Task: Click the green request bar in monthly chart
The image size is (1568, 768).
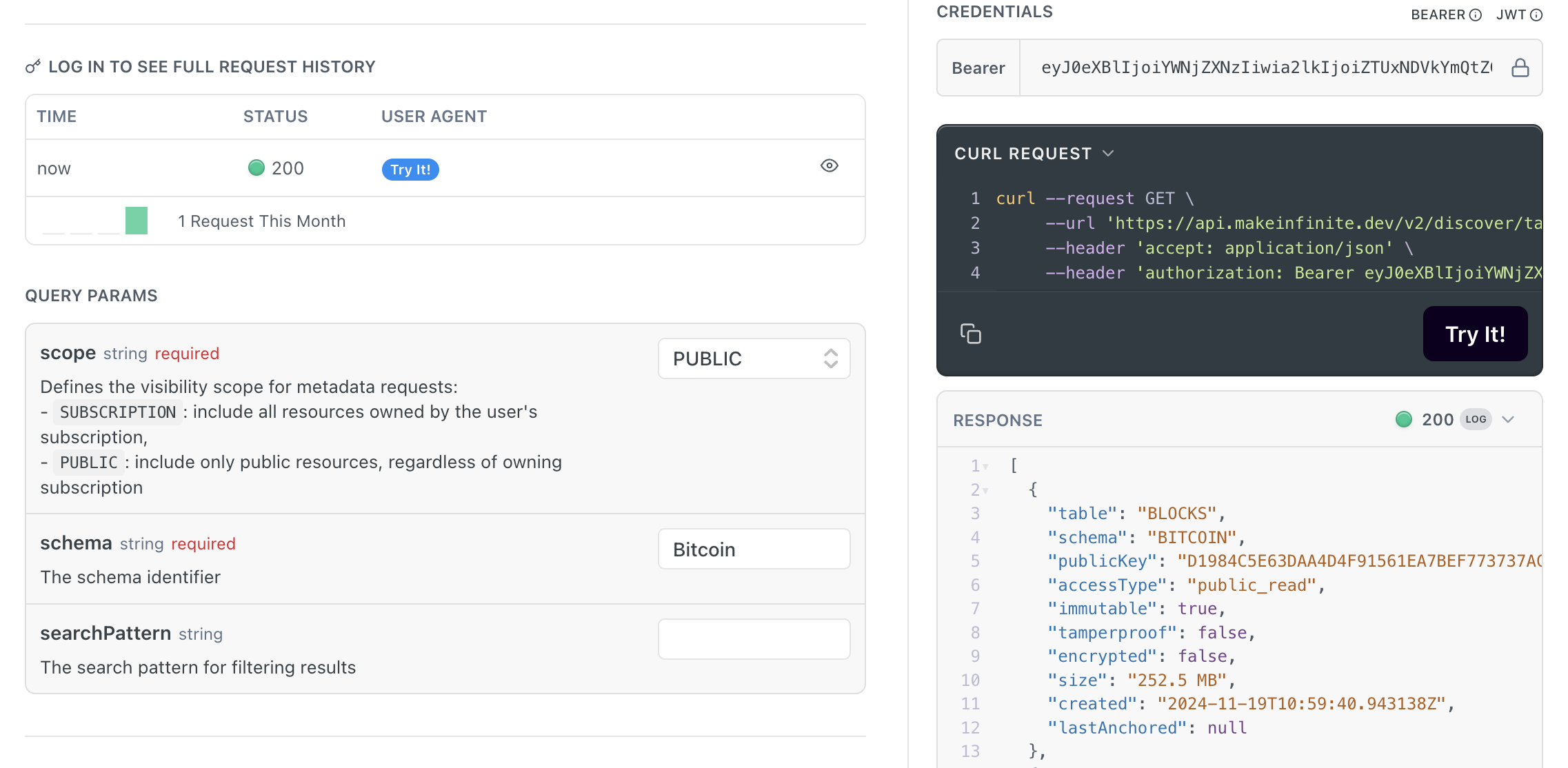Action: pos(136,221)
